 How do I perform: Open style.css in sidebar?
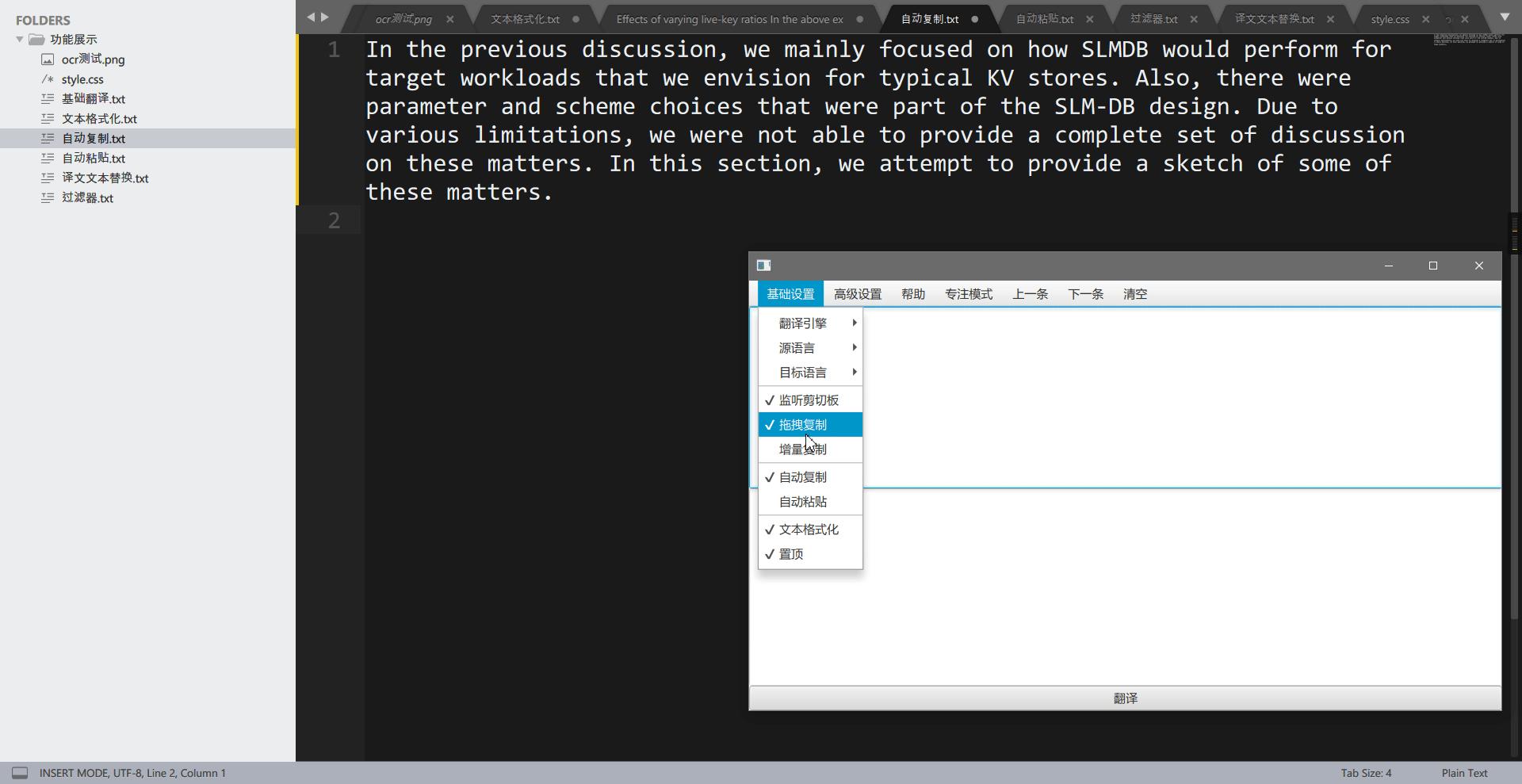(82, 79)
